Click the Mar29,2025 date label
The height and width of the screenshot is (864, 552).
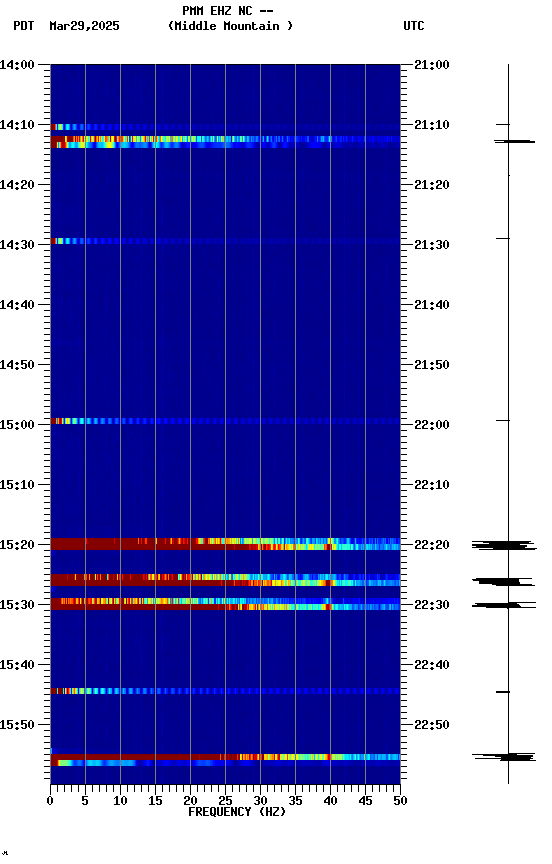pyautogui.click(x=84, y=26)
